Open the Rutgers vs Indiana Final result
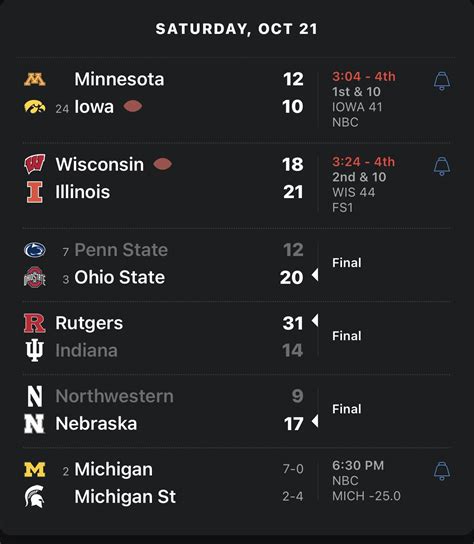 [347, 336]
